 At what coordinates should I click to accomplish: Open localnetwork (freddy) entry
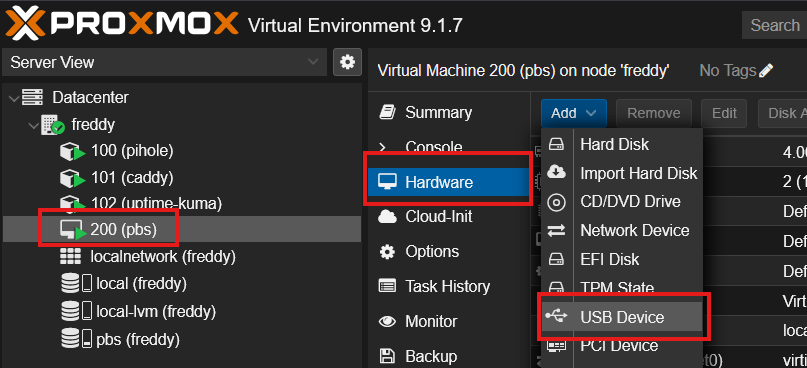tap(163, 256)
